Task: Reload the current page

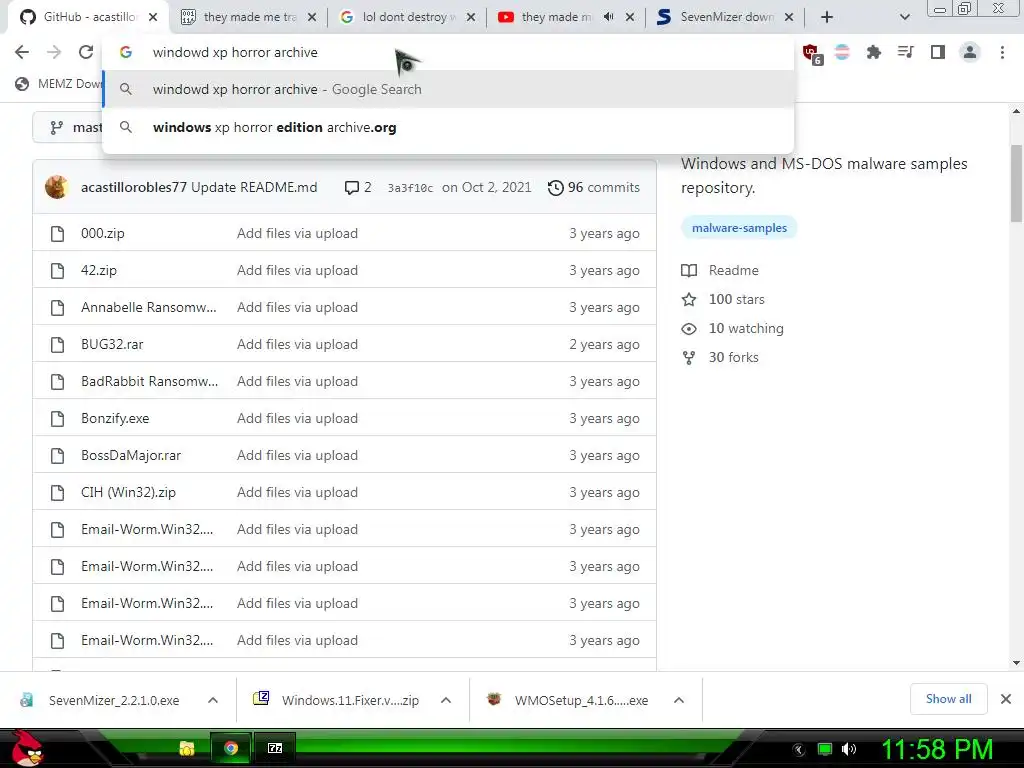Action: coord(86,52)
